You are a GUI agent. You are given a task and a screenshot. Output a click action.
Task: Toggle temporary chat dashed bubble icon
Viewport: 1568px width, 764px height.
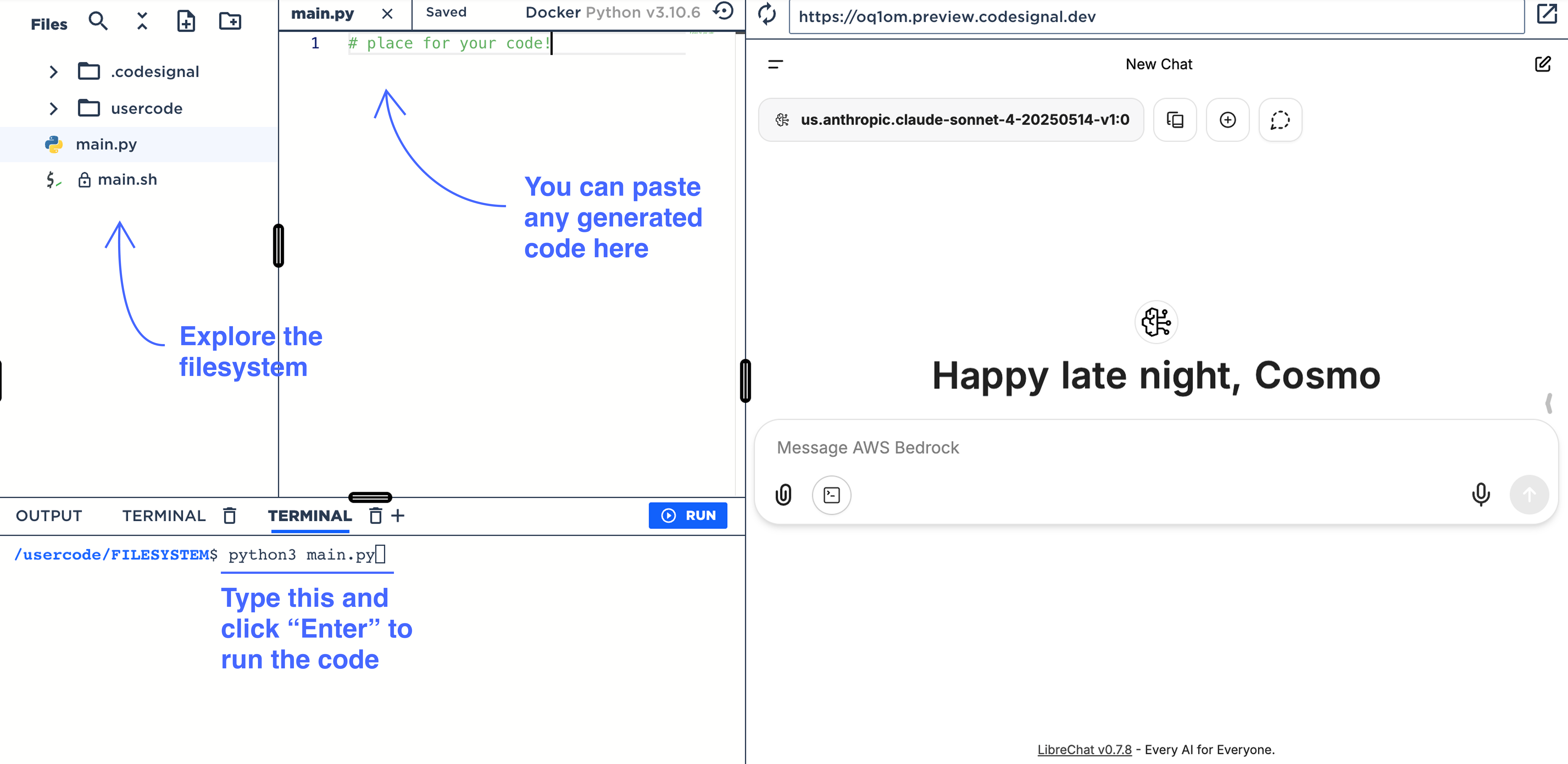tap(1280, 120)
